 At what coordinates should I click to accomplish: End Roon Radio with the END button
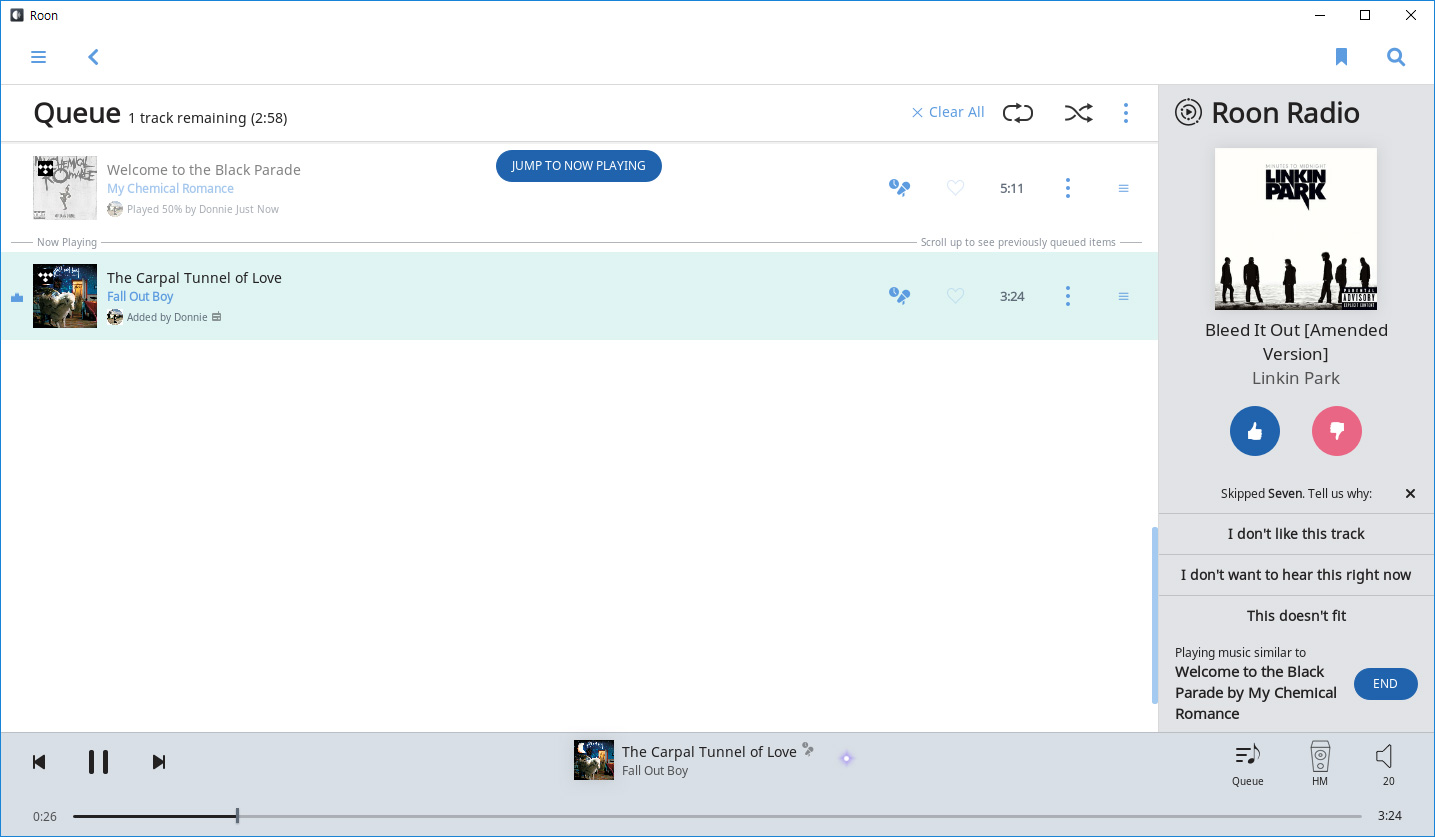point(1385,684)
